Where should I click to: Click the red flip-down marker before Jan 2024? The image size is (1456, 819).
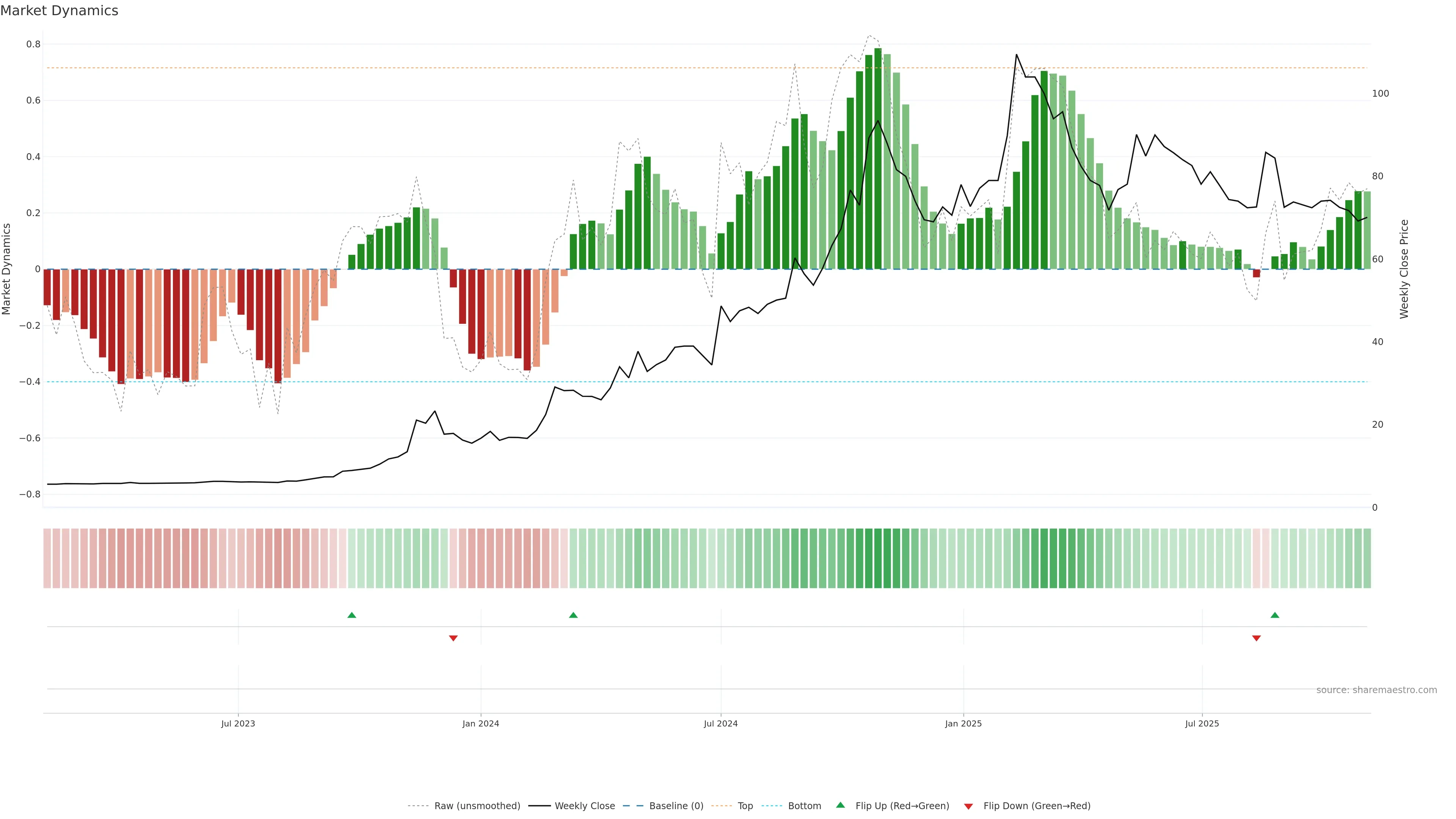pyautogui.click(x=453, y=638)
